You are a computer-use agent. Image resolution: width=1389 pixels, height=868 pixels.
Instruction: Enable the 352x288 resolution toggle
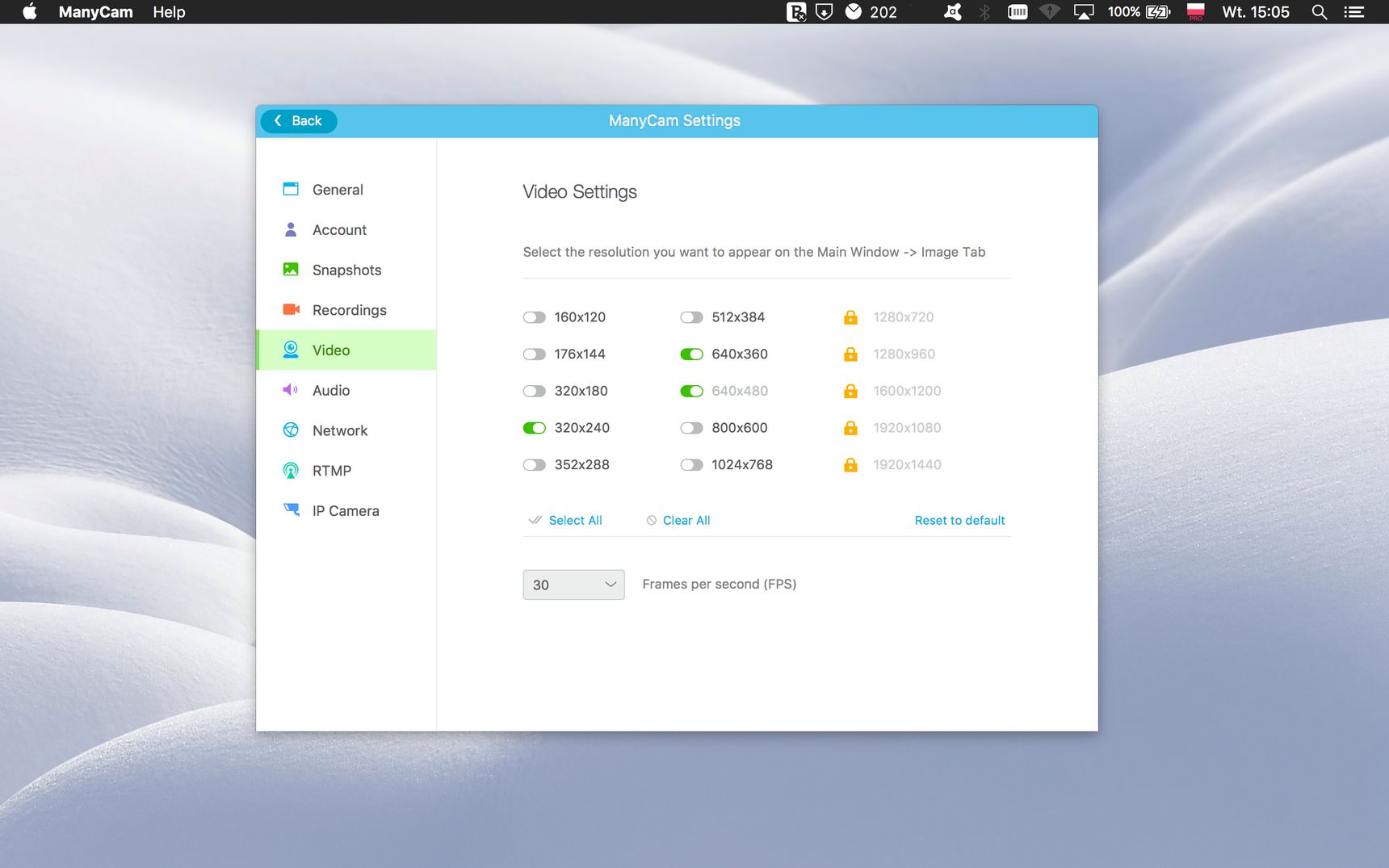(534, 464)
